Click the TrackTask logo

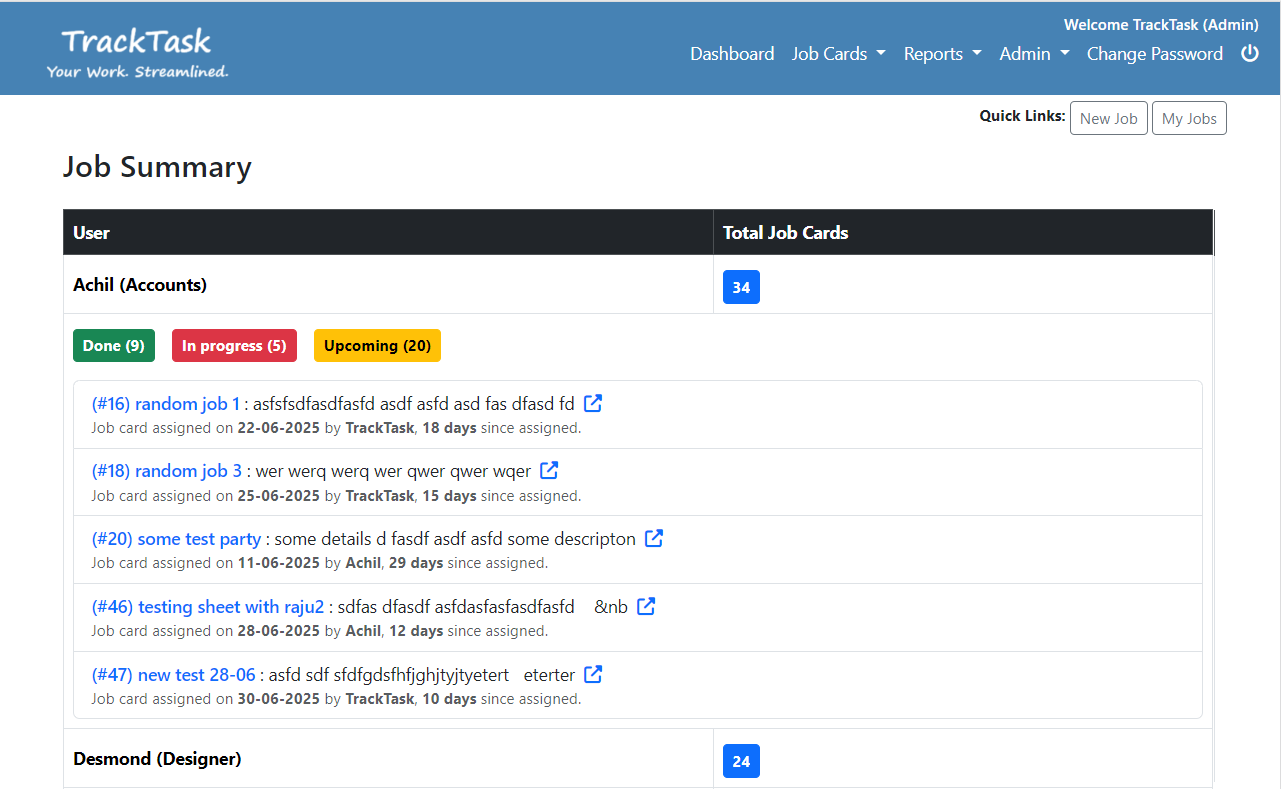[x=137, y=52]
